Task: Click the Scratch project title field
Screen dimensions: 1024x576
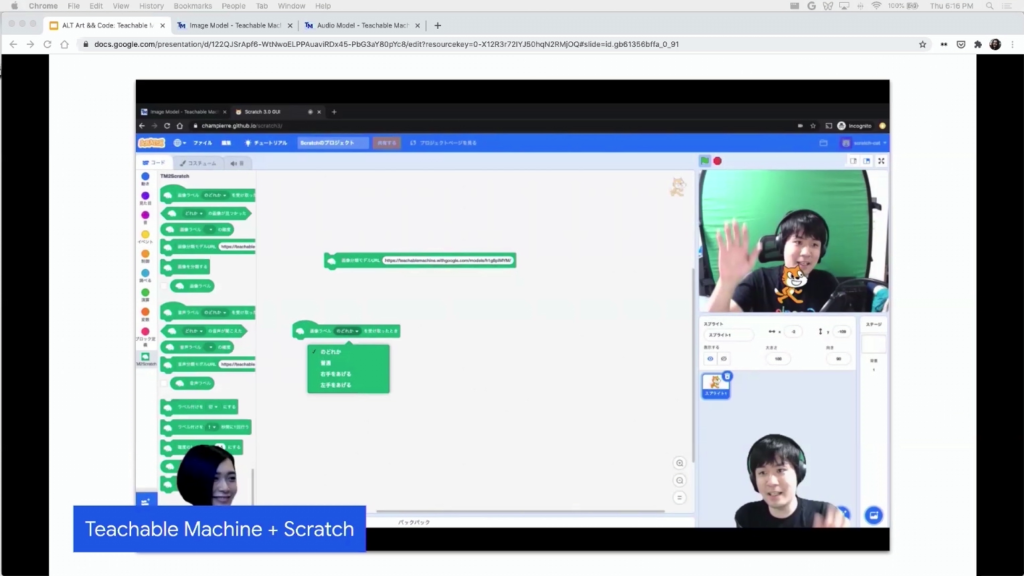Action: coord(332,143)
